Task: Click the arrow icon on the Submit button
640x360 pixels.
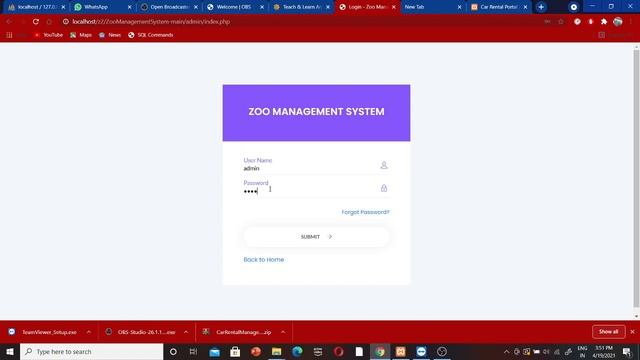Action: [330, 237]
